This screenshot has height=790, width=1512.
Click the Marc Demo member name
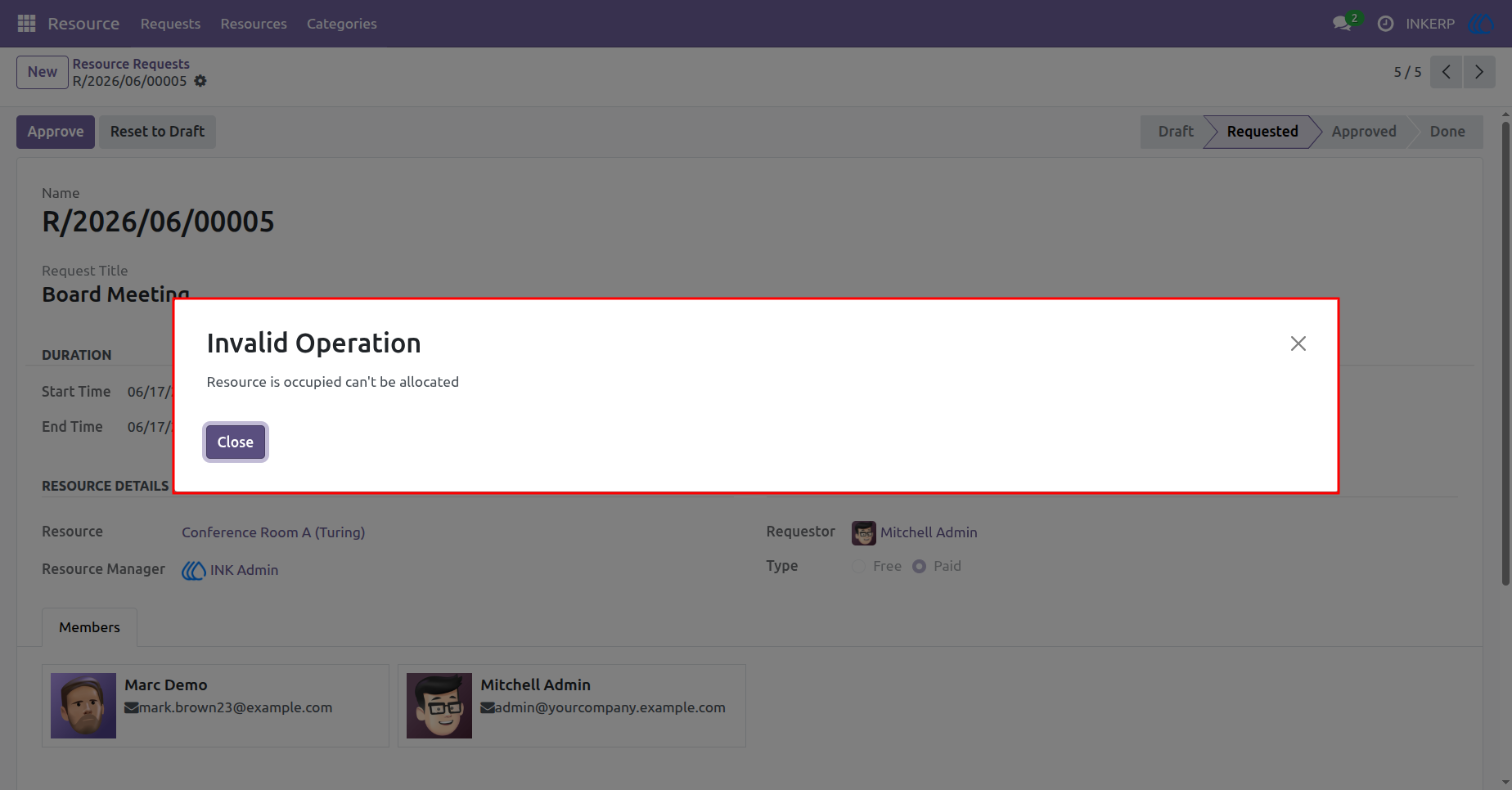(x=166, y=685)
